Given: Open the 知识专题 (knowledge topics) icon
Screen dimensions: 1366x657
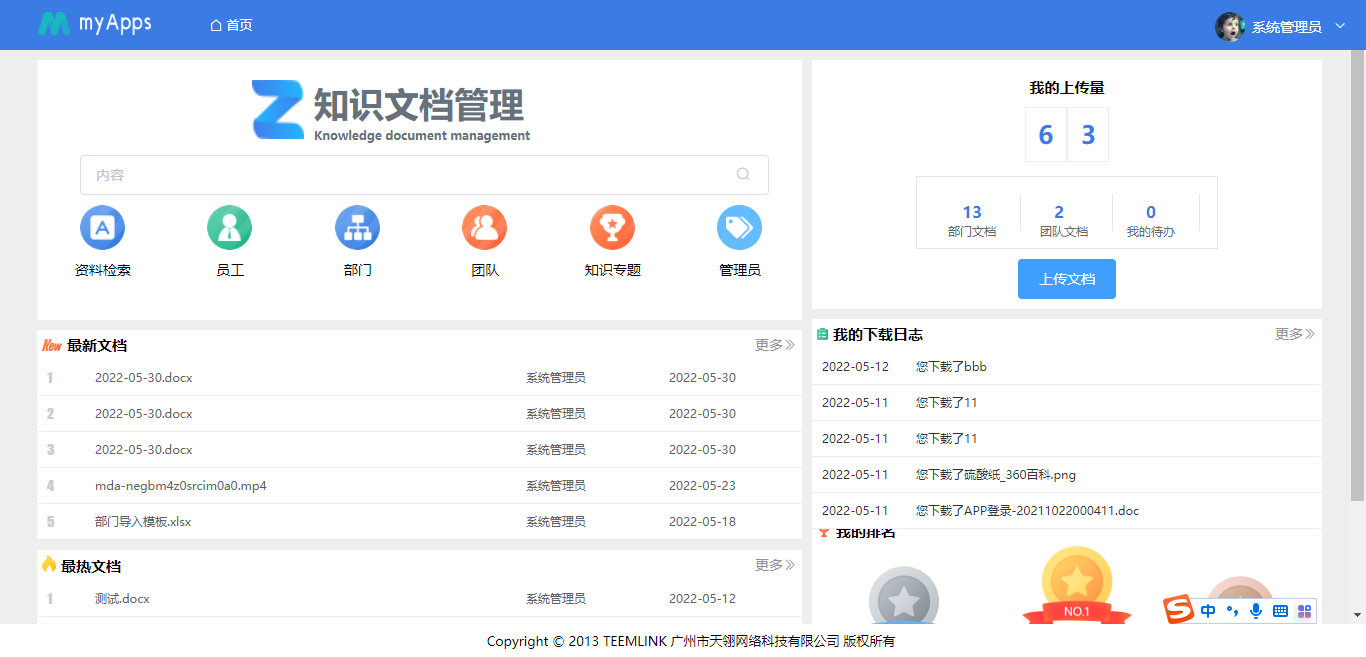Looking at the screenshot, I should coord(612,227).
